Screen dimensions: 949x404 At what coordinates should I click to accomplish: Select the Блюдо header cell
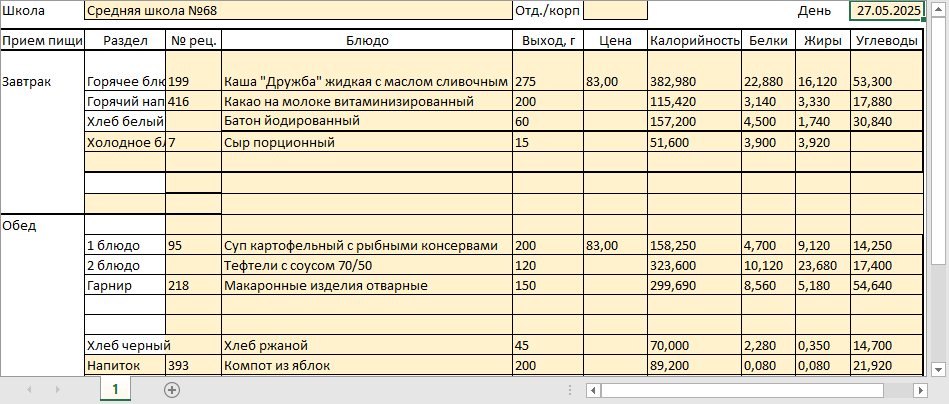pyautogui.click(x=367, y=41)
